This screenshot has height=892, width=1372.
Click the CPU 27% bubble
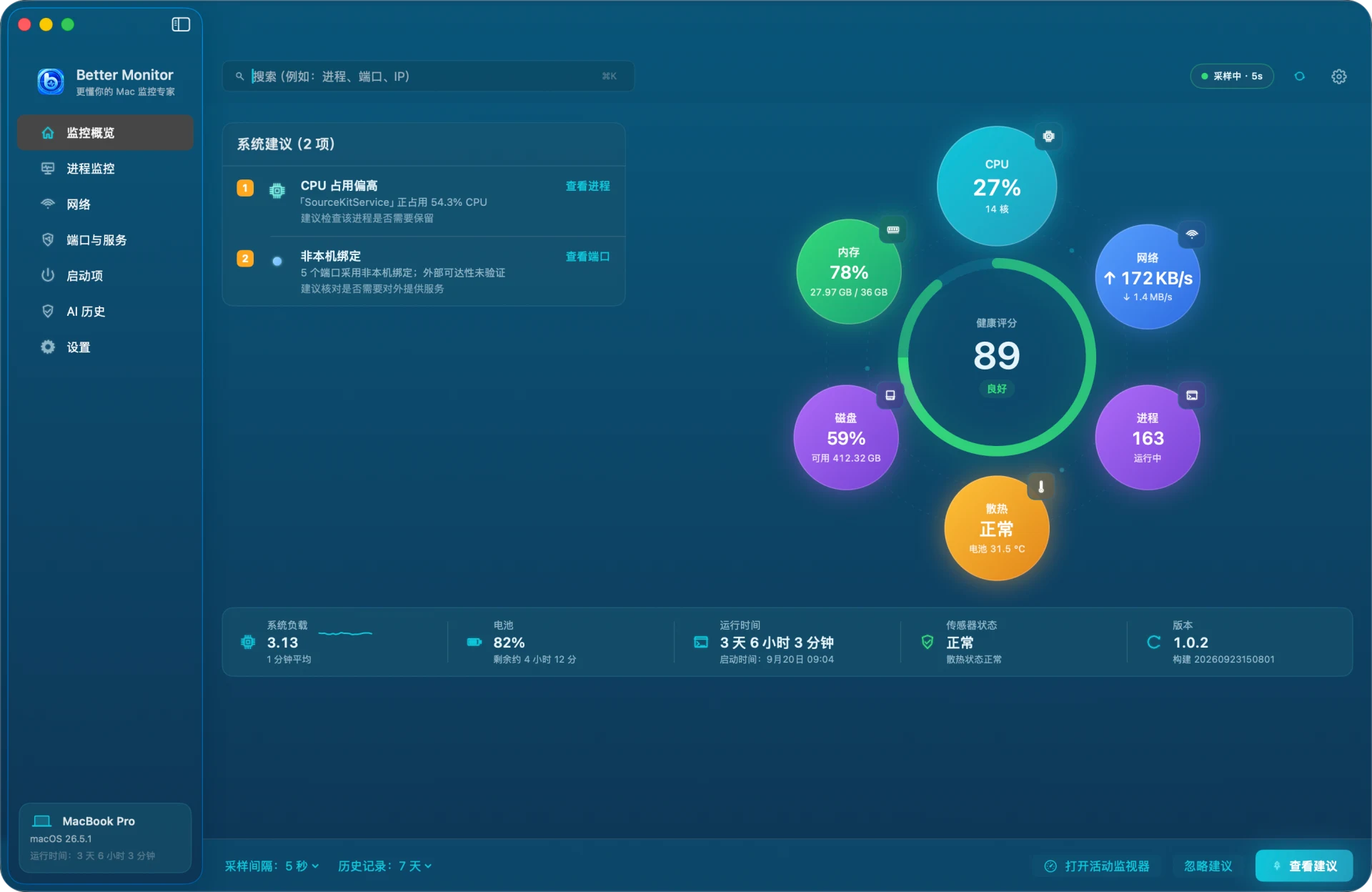997,187
